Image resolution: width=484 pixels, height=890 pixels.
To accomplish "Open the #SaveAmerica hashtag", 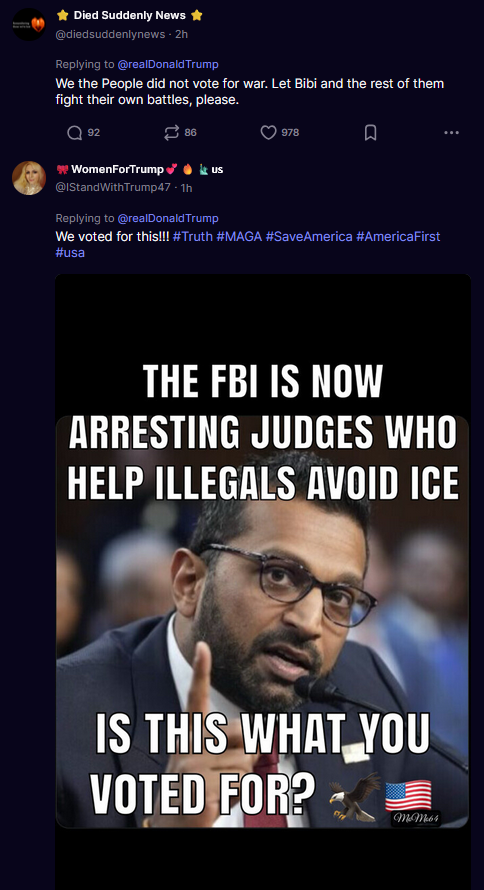I will (x=309, y=236).
